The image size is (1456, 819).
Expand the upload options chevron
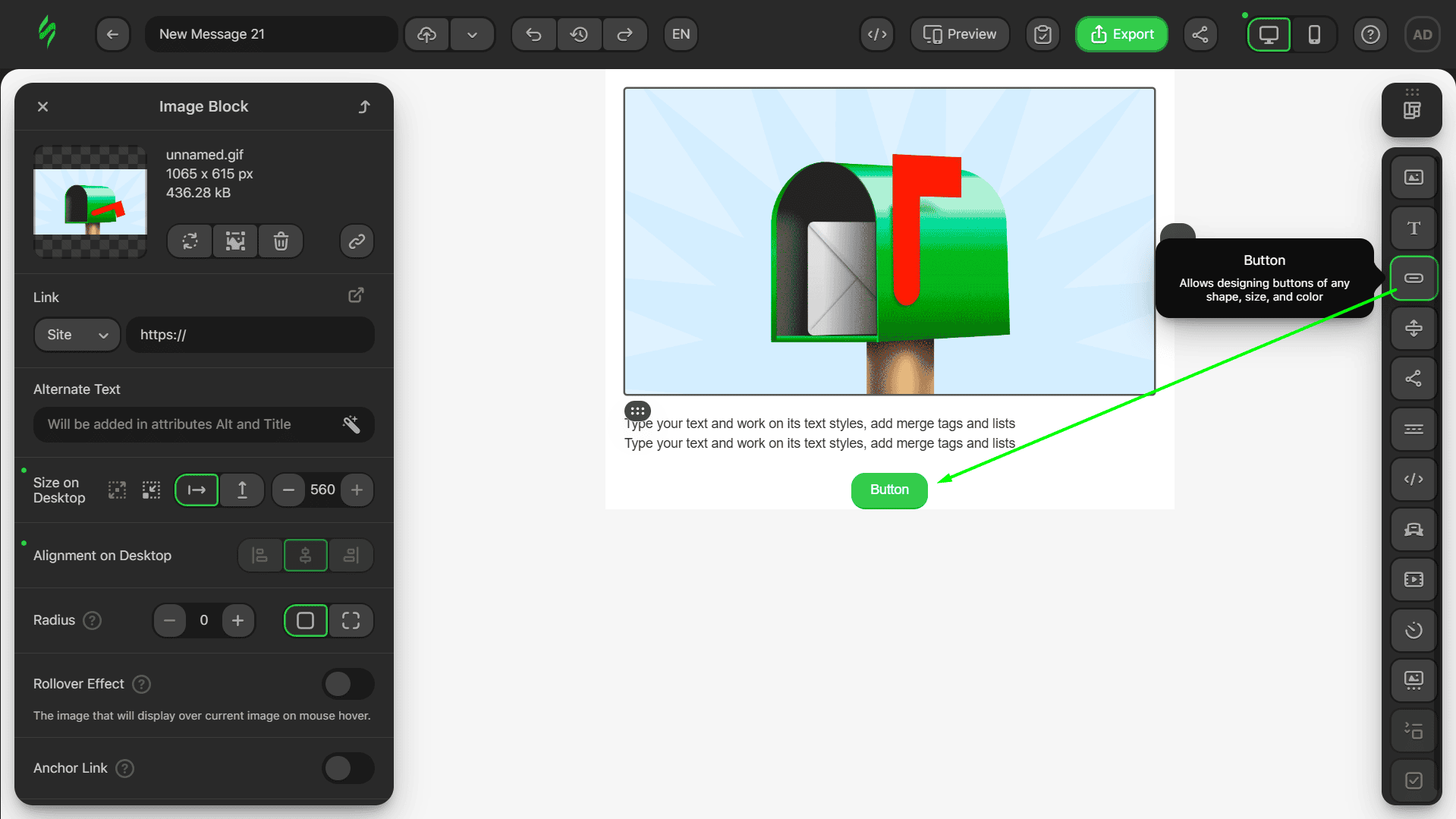tap(472, 34)
